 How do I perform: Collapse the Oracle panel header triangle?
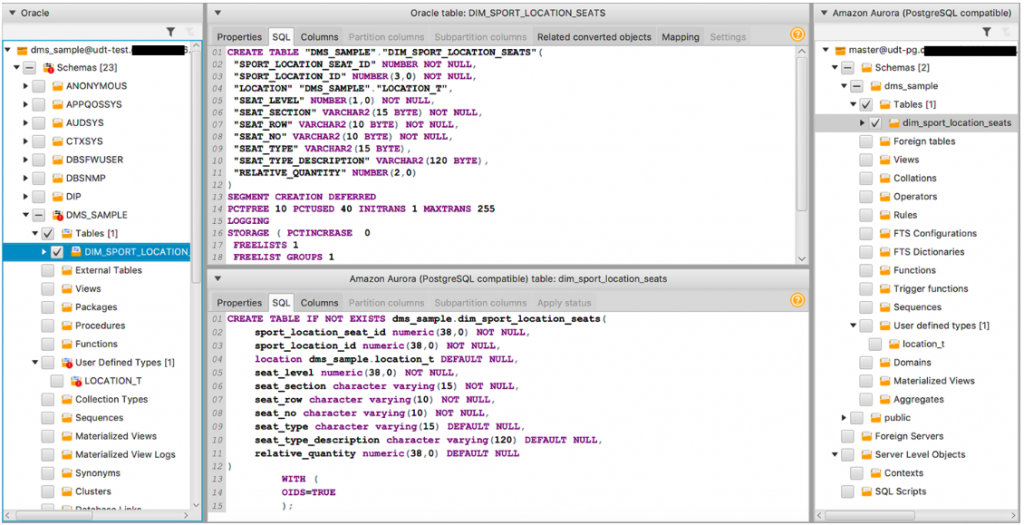pos(13,13)
